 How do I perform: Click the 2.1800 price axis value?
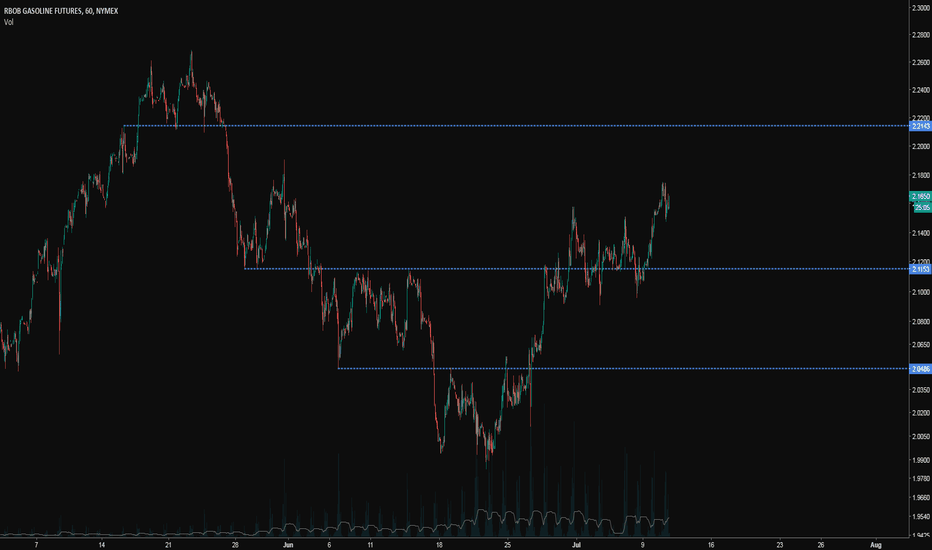[x=920, y=175]
